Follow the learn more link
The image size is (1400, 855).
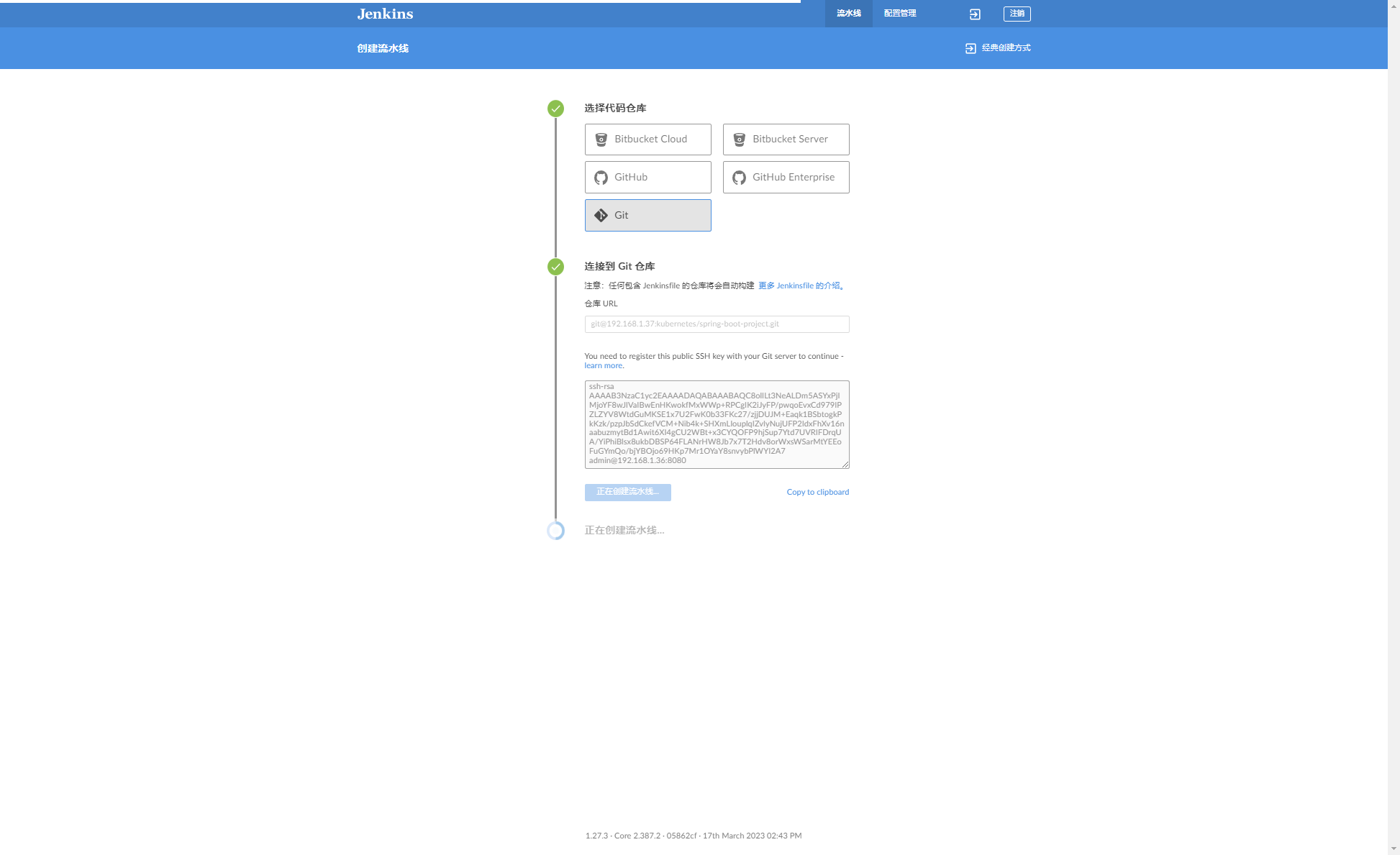click(x=604, y=366)
